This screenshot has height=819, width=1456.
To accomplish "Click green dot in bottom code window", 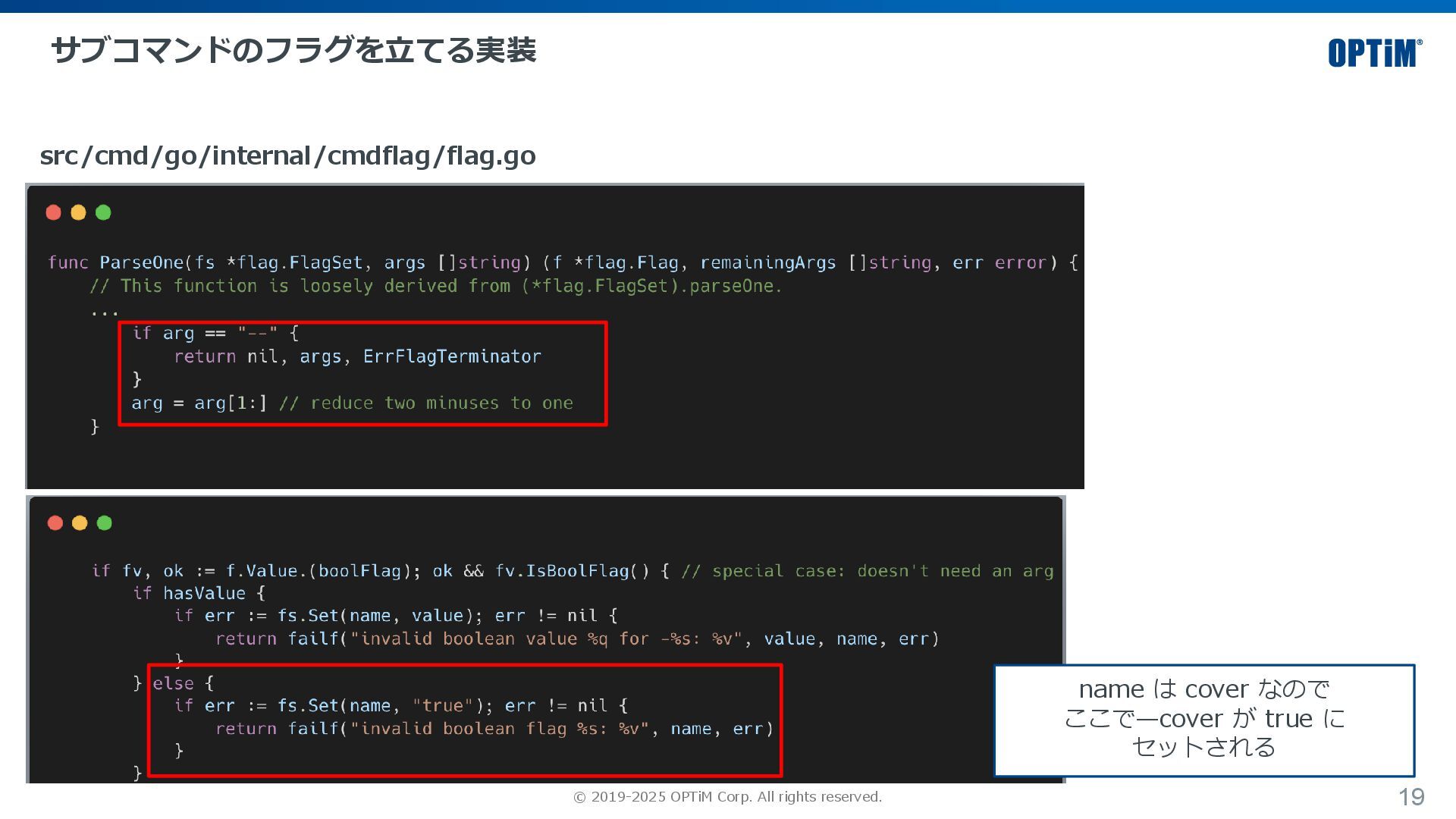I will 105,522.
